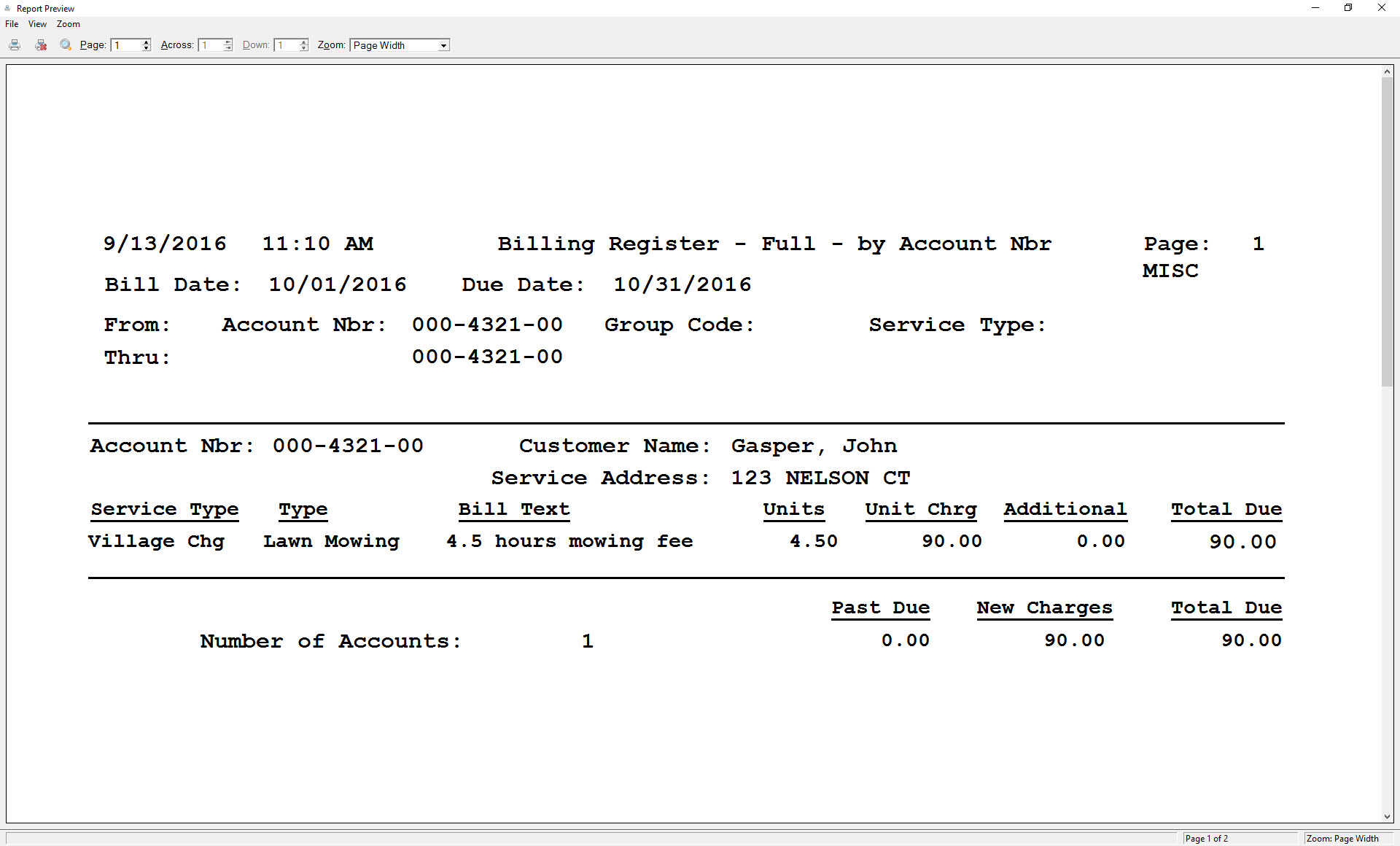
Task: Click the 'Village Chg' service type cell
Action: point(156,542)
